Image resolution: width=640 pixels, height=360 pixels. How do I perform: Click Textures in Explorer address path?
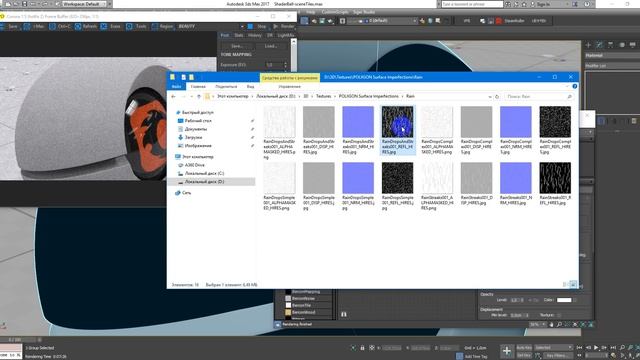324,96
